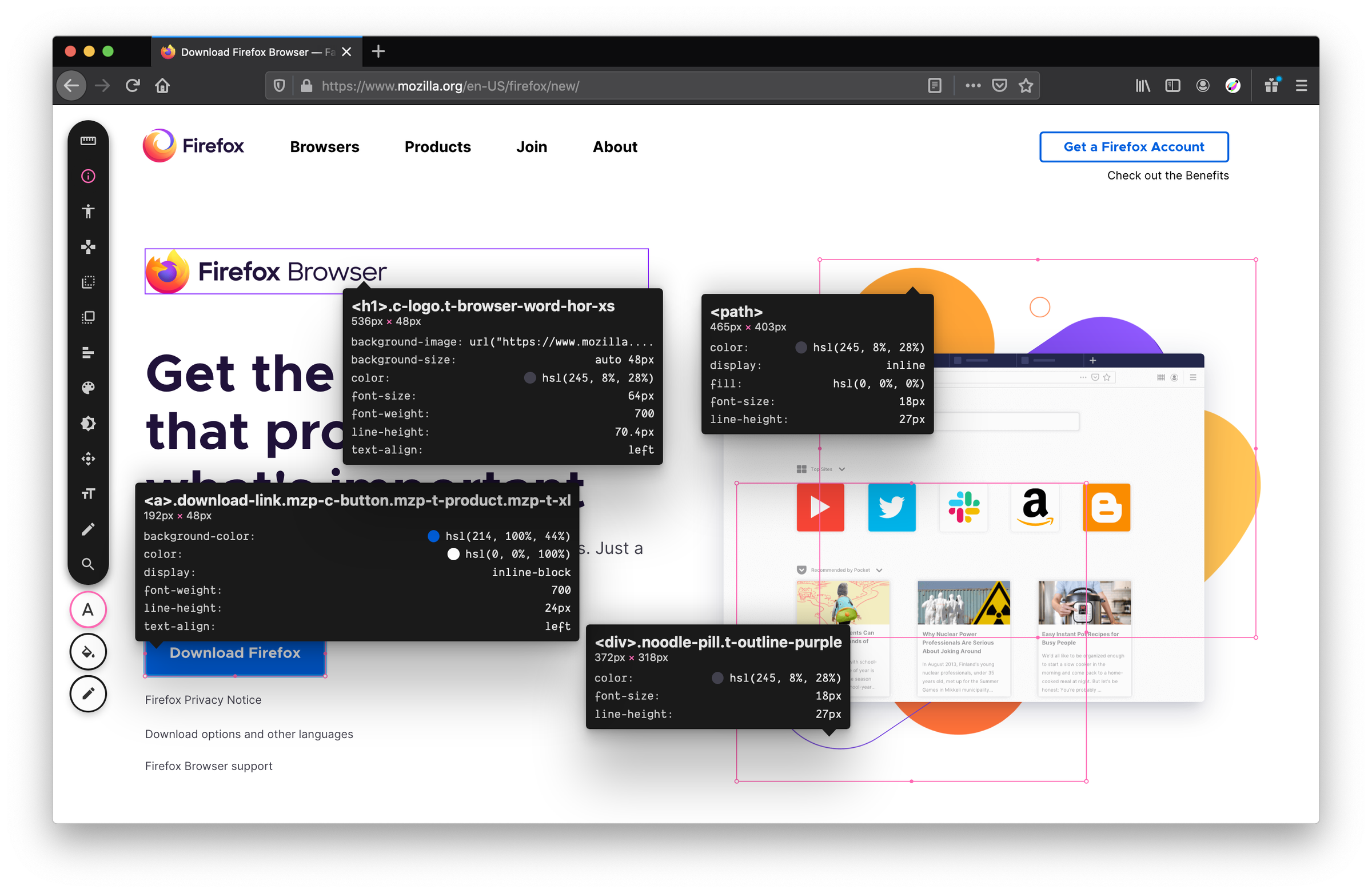Select the VisBug Edit Text pencil tool

click(x=88, y=529)
